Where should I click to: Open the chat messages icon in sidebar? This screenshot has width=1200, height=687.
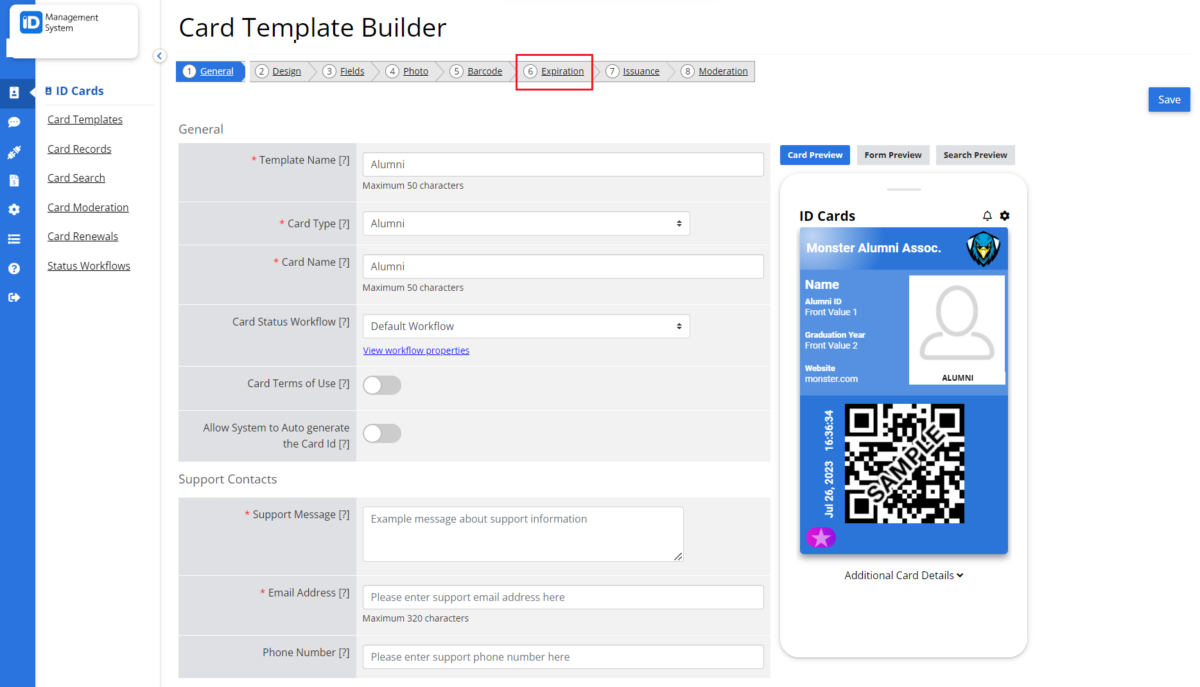[x=15, y=122]
